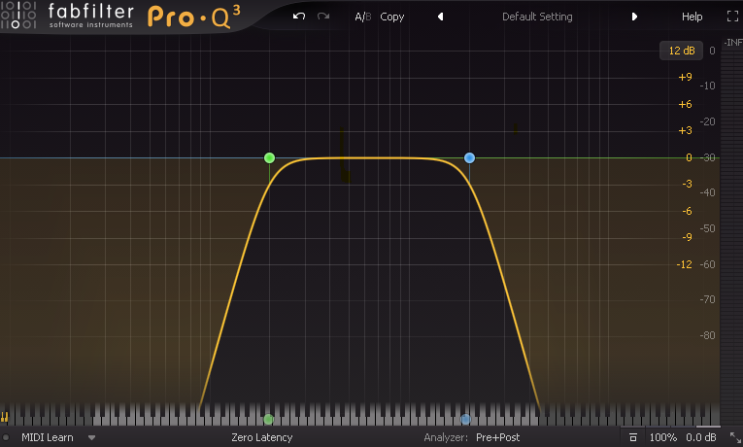
Task: Open the Zero Latency processing mode menu
Action: (x=262, y=438)
